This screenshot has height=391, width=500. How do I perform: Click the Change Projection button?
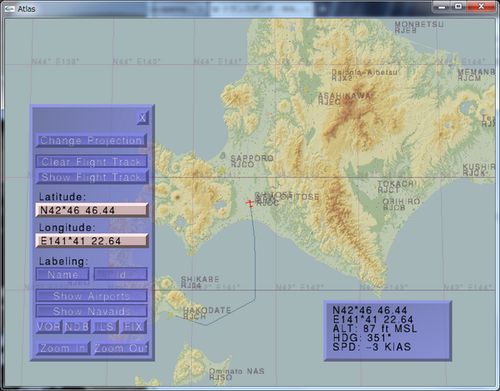click(91, 140)
